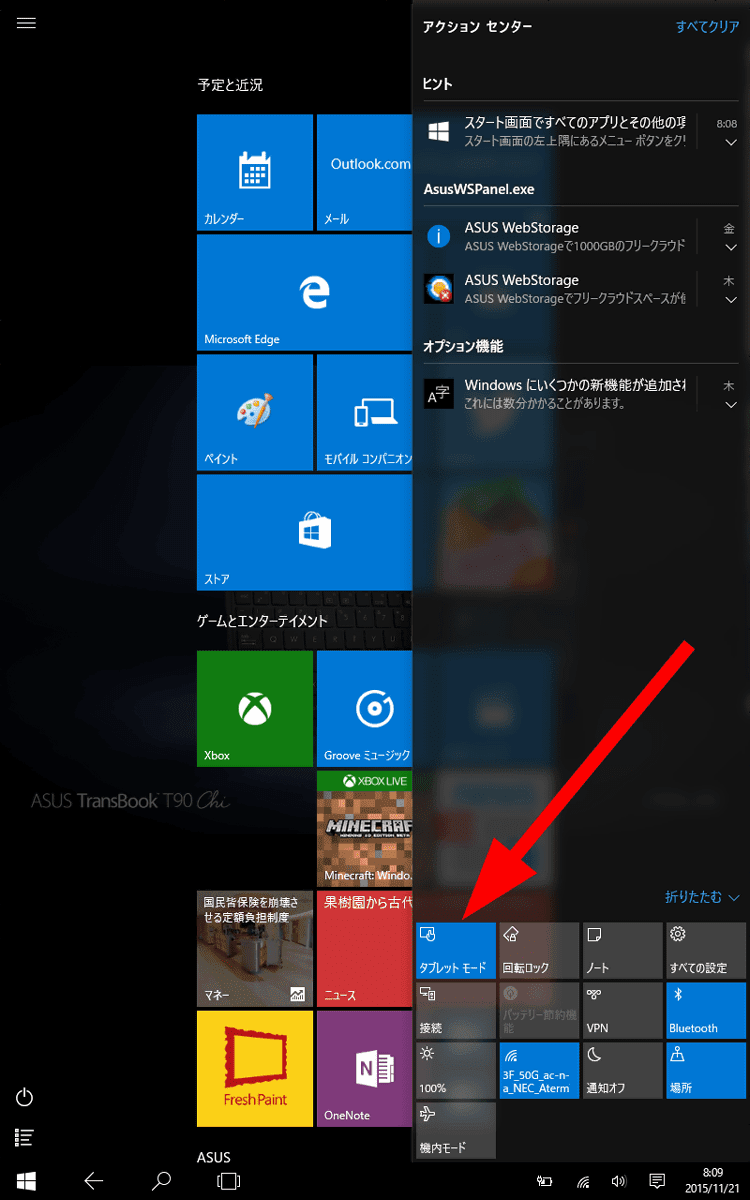This screenshot has height=1200, width=750.
Task: Launch the Microsoft Edge tile
Action: click(x=305, y=292)
